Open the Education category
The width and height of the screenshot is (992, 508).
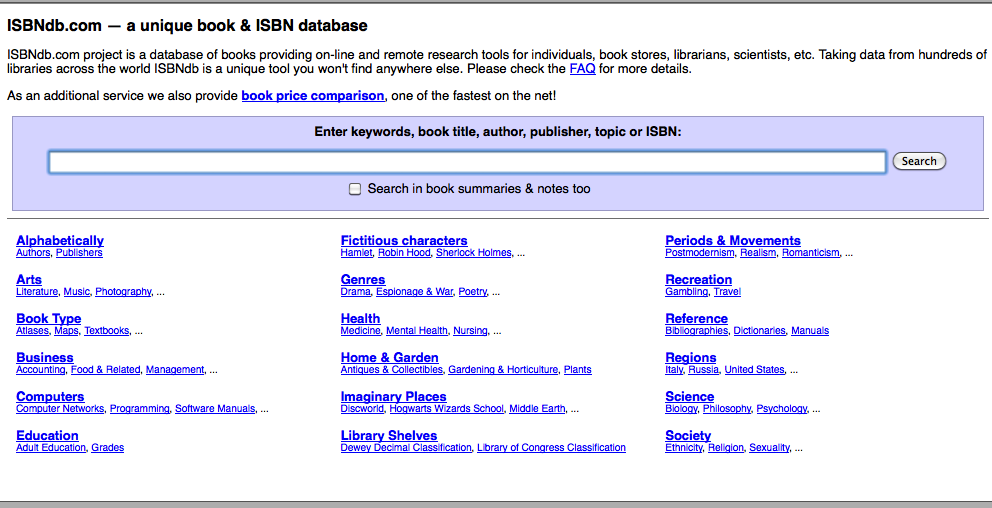pyautogui.click(x=47, y=436)
